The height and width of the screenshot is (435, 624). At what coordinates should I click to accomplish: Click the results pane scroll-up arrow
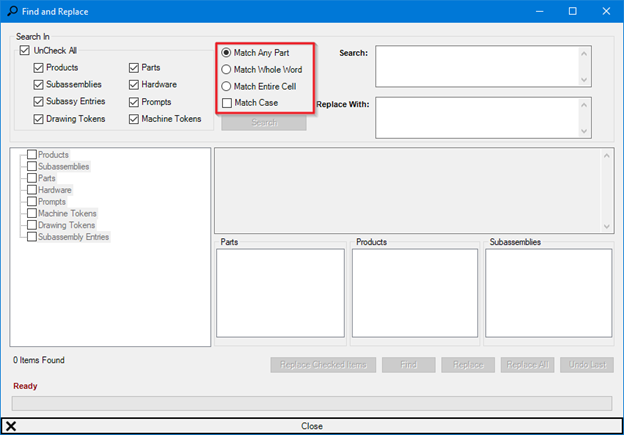606,156
